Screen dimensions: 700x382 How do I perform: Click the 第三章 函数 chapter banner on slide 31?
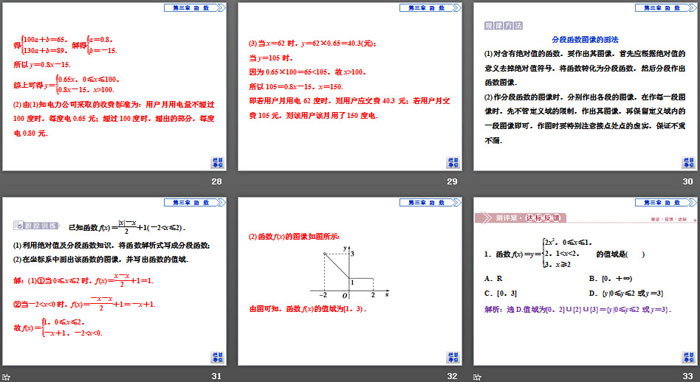coord(195,203)
